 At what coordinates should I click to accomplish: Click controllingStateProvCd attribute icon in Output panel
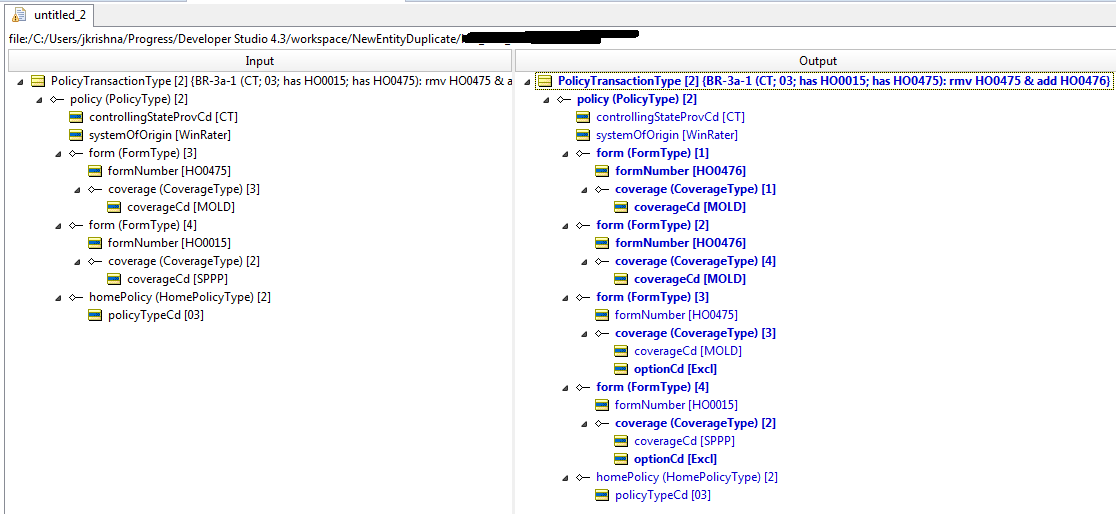tap(583, 117)
